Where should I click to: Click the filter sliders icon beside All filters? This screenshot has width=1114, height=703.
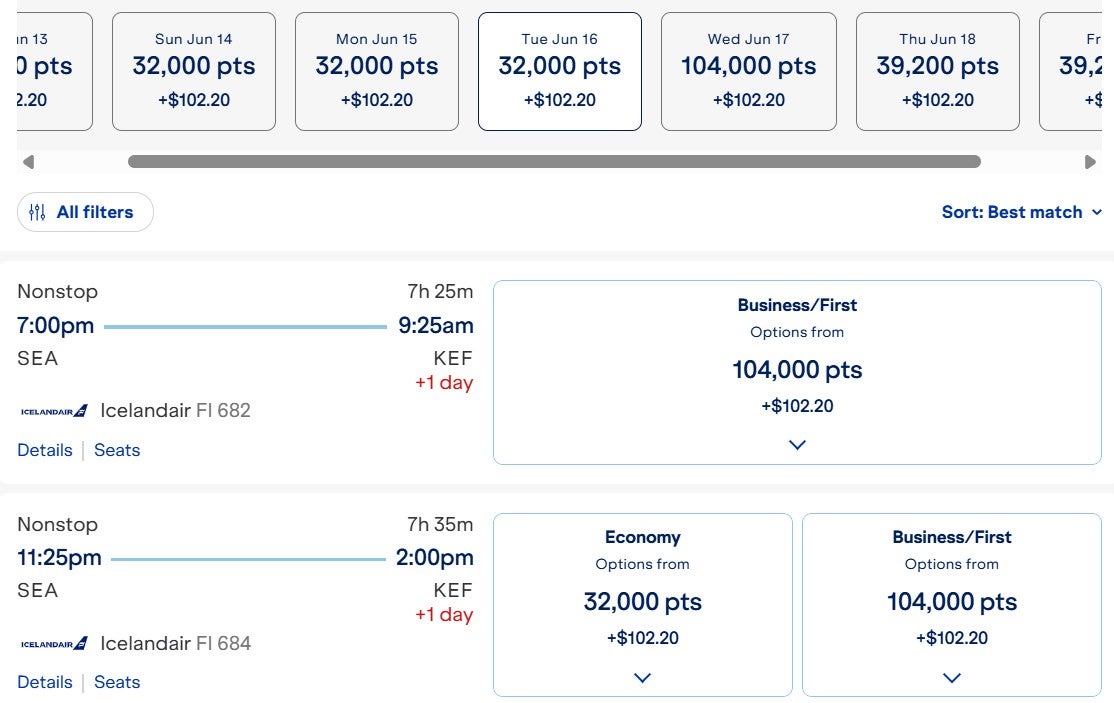(38, 211)
